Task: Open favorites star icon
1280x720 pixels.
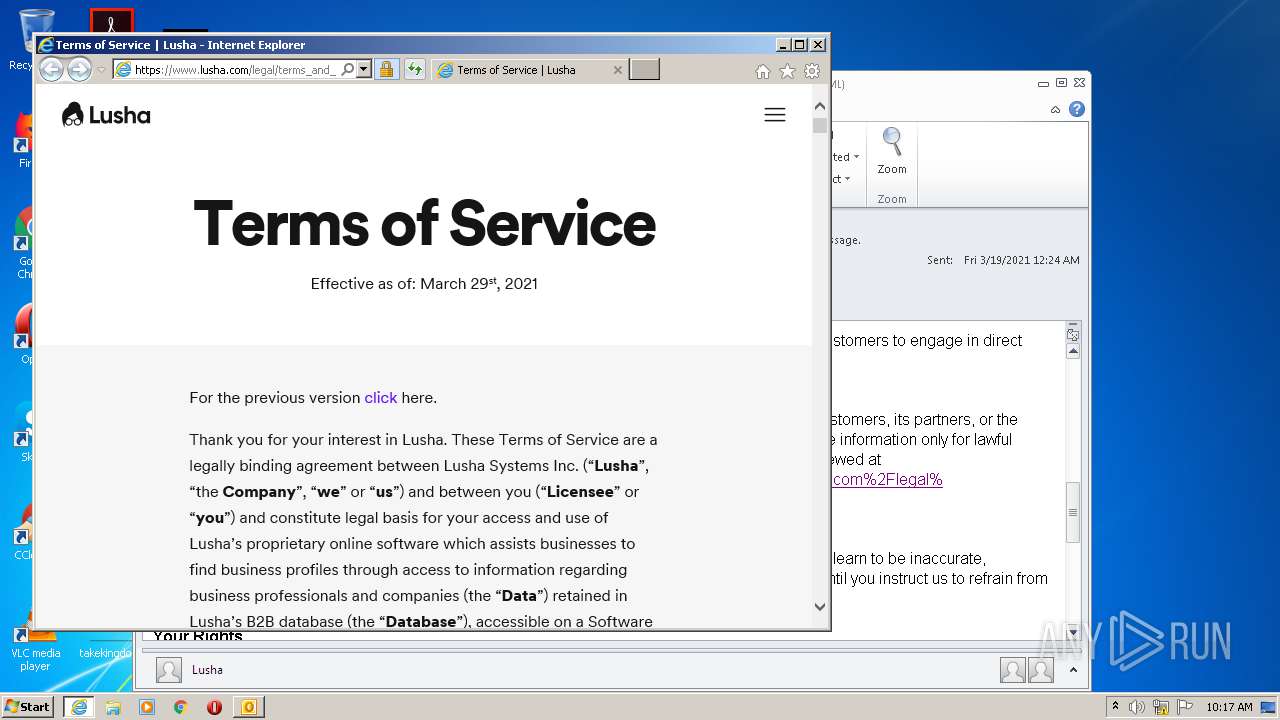Action: pos(787,71)
